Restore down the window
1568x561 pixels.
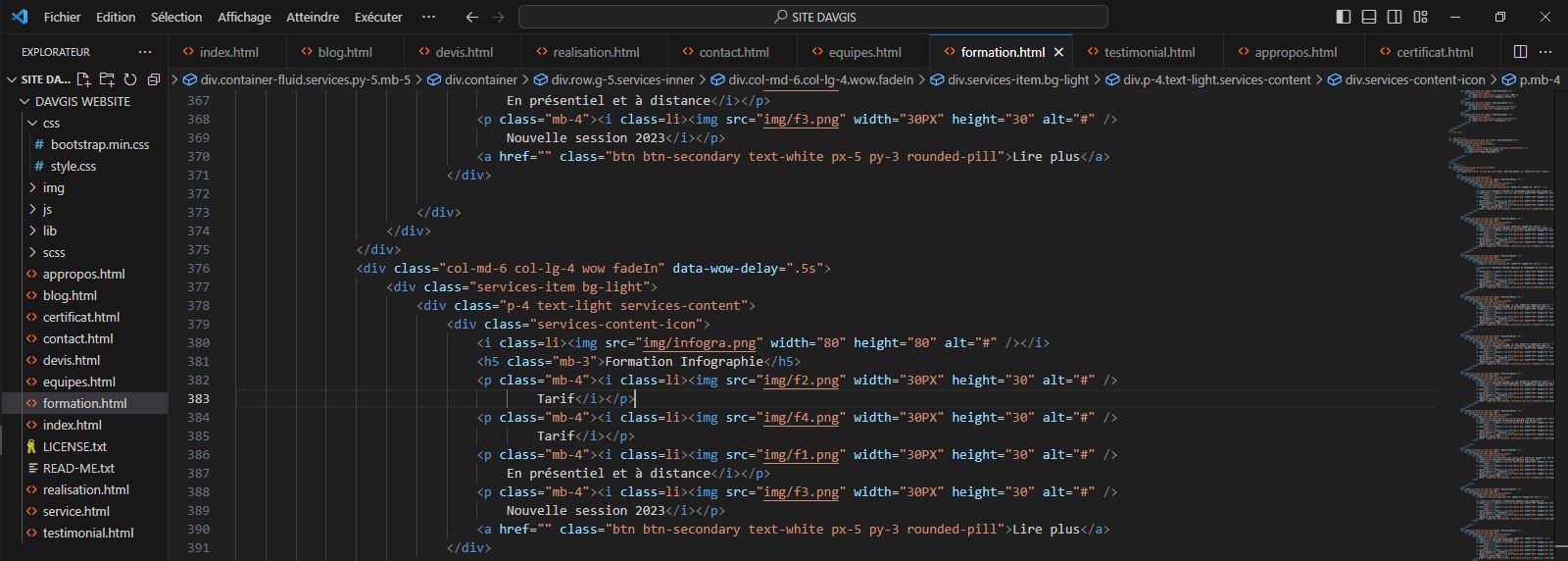(1499, 17)
